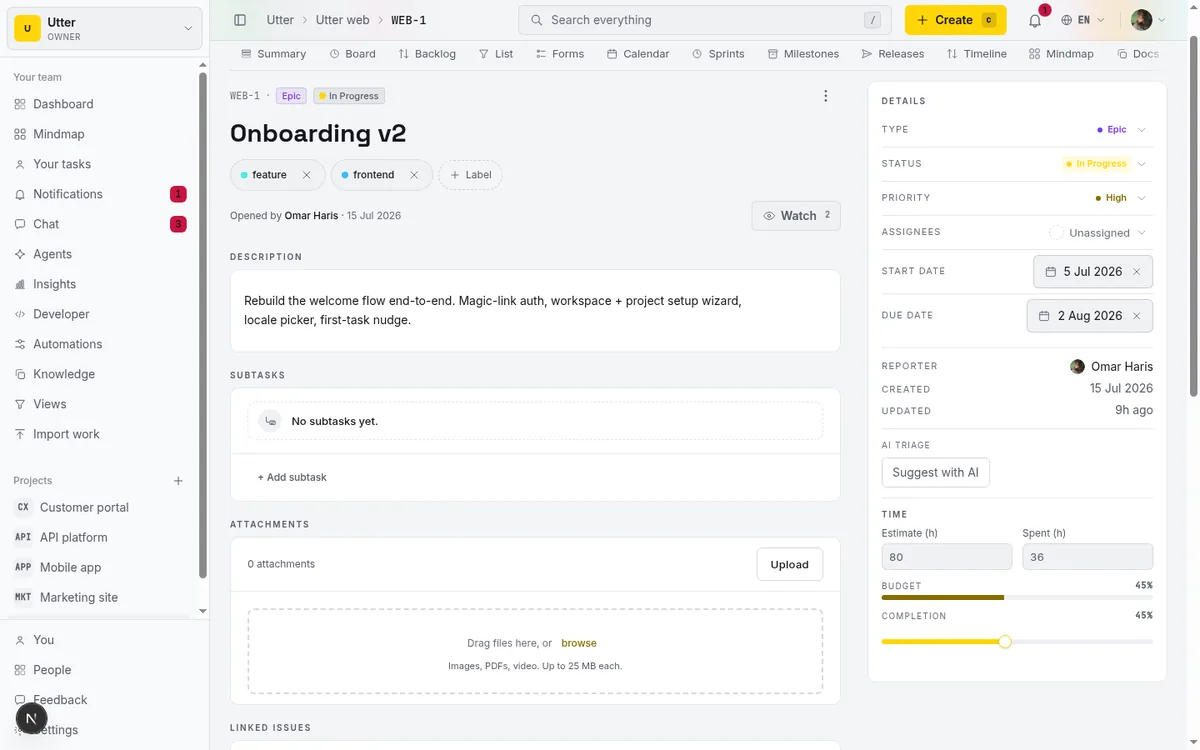Click the Search everything field
The height and width of the screenshot is (750, 1200).
pyautogui.click(x=704, y=20)
